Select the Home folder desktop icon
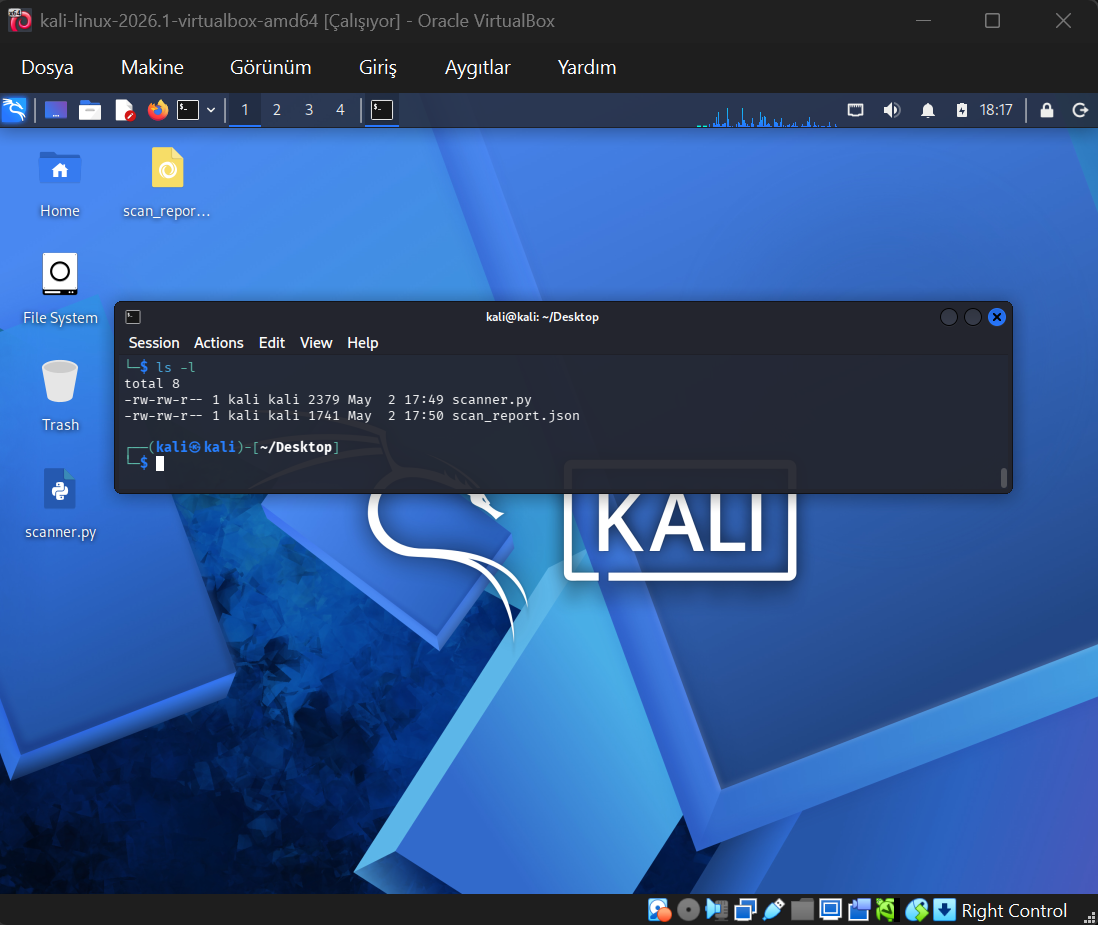Viewport: 1098px width, 925px height. coord(60,183)
